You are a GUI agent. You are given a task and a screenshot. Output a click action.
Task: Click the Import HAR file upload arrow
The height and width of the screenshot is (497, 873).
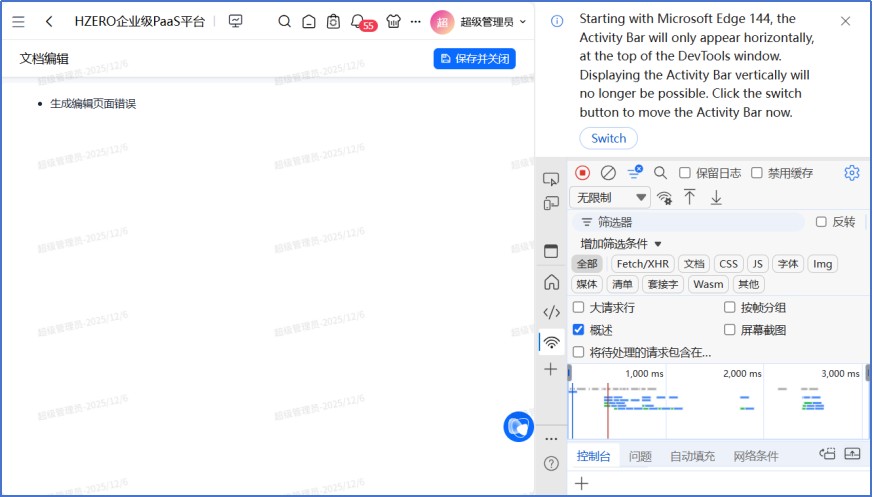coord(690,198)
